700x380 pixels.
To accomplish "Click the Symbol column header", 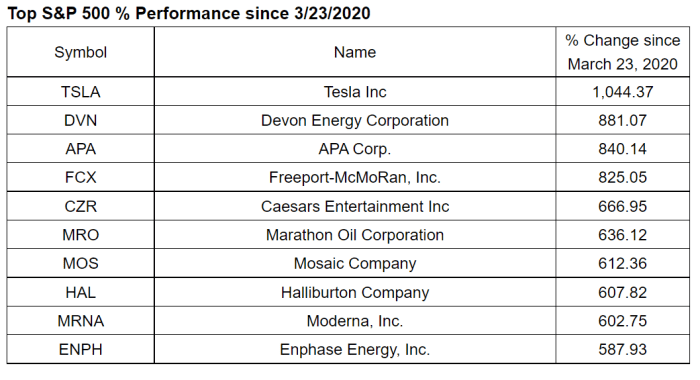I will (80, 52).
